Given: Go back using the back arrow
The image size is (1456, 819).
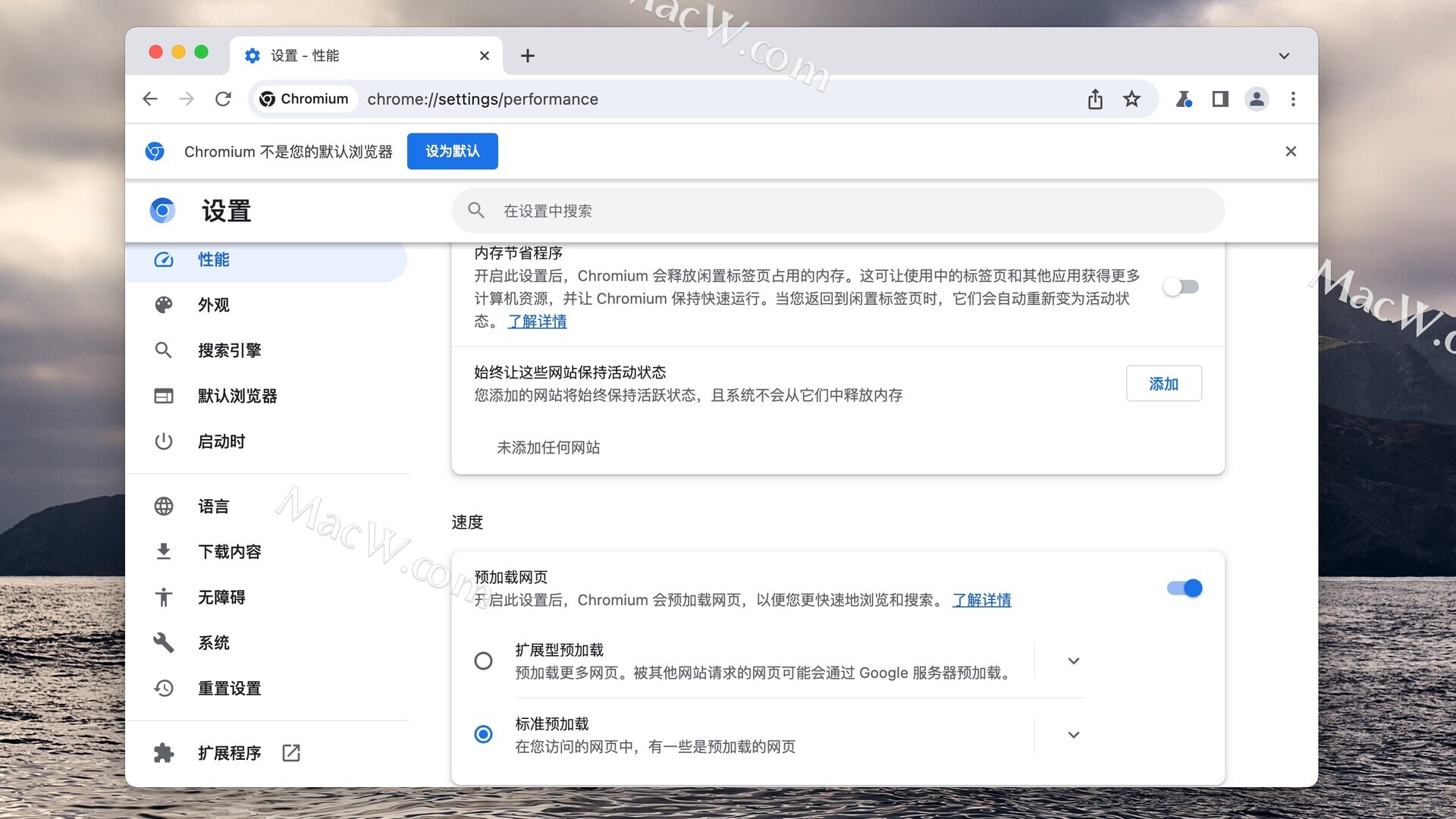Looking at the screenshot, I should pyautogui.click(x=150, y=99).
